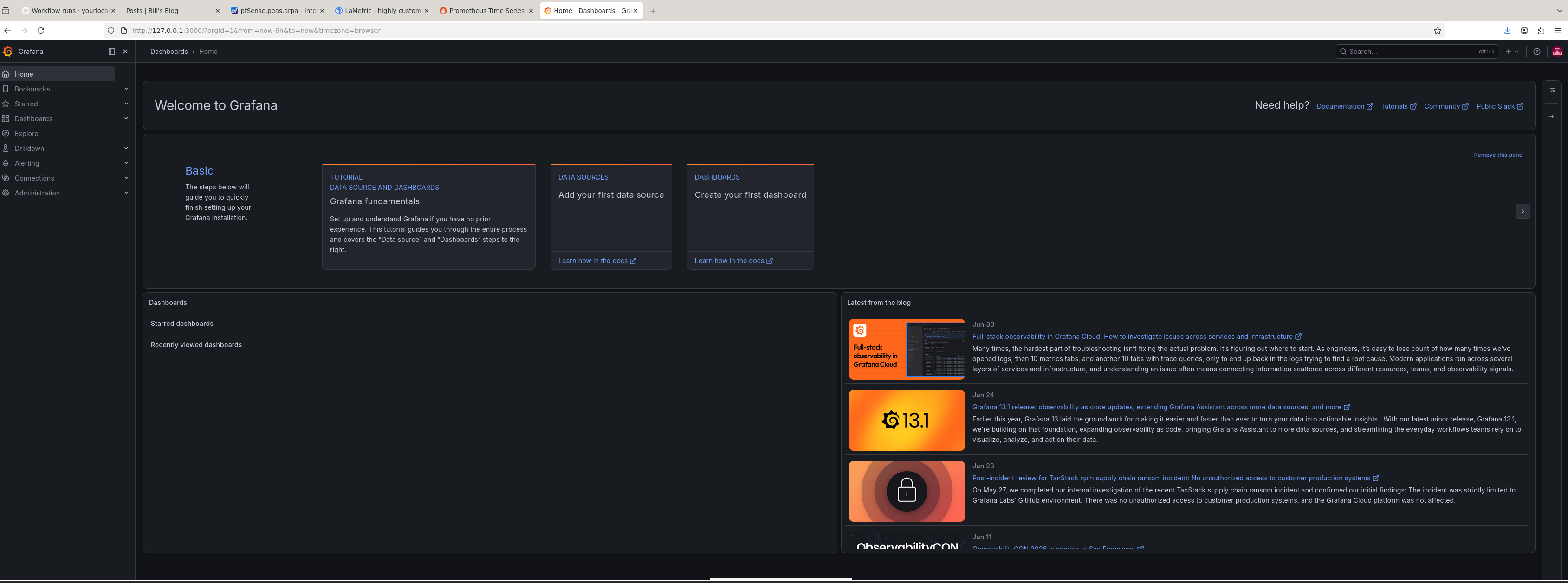Open the Tutorials help link
The width and height of the screenshot is (1568, 583).
[1398, 106]
